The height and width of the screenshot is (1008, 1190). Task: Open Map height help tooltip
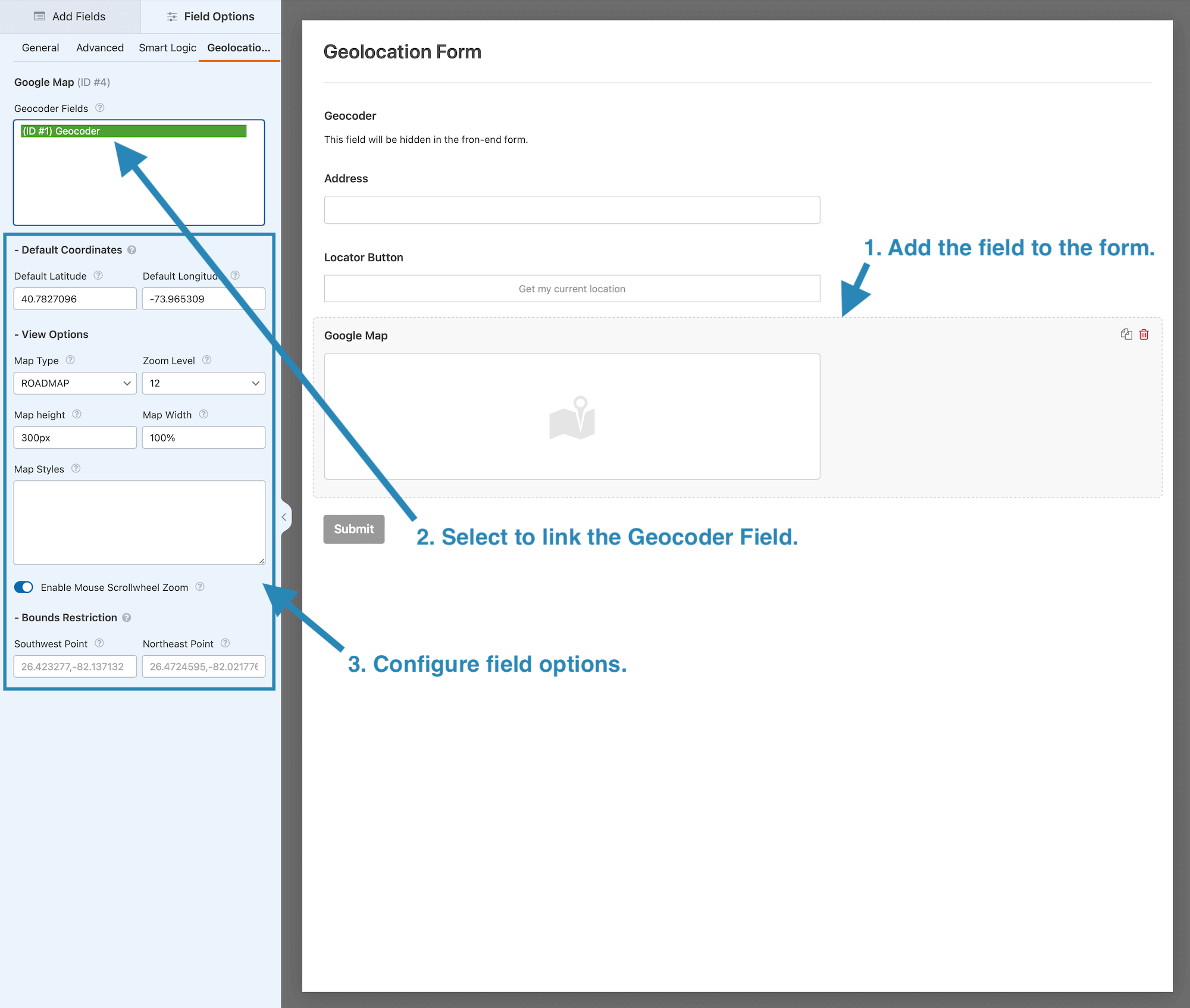pyautogui.click(x=77, y=414)
